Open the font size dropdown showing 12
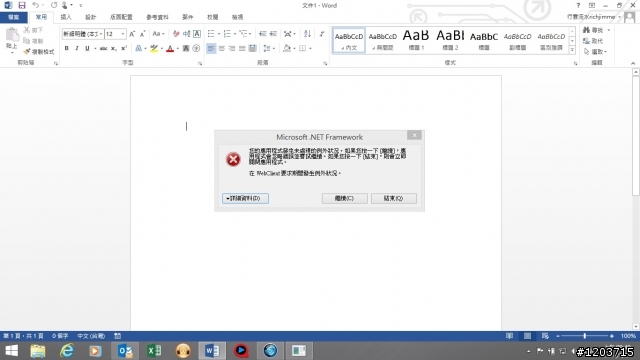The width and height of the screenshot is (640, 360). coord(115,34)
